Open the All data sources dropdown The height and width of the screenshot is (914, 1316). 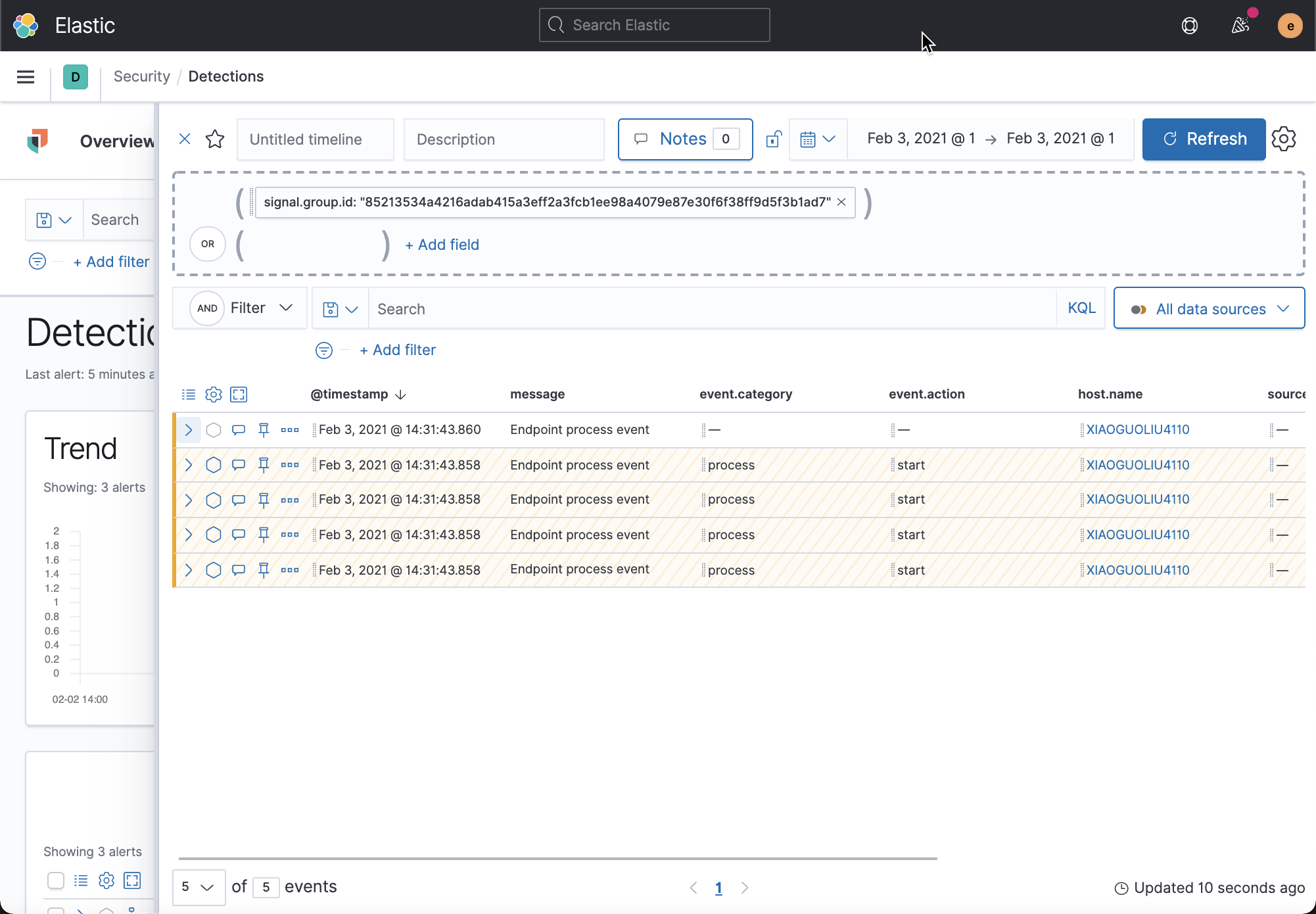(1209, 308)
